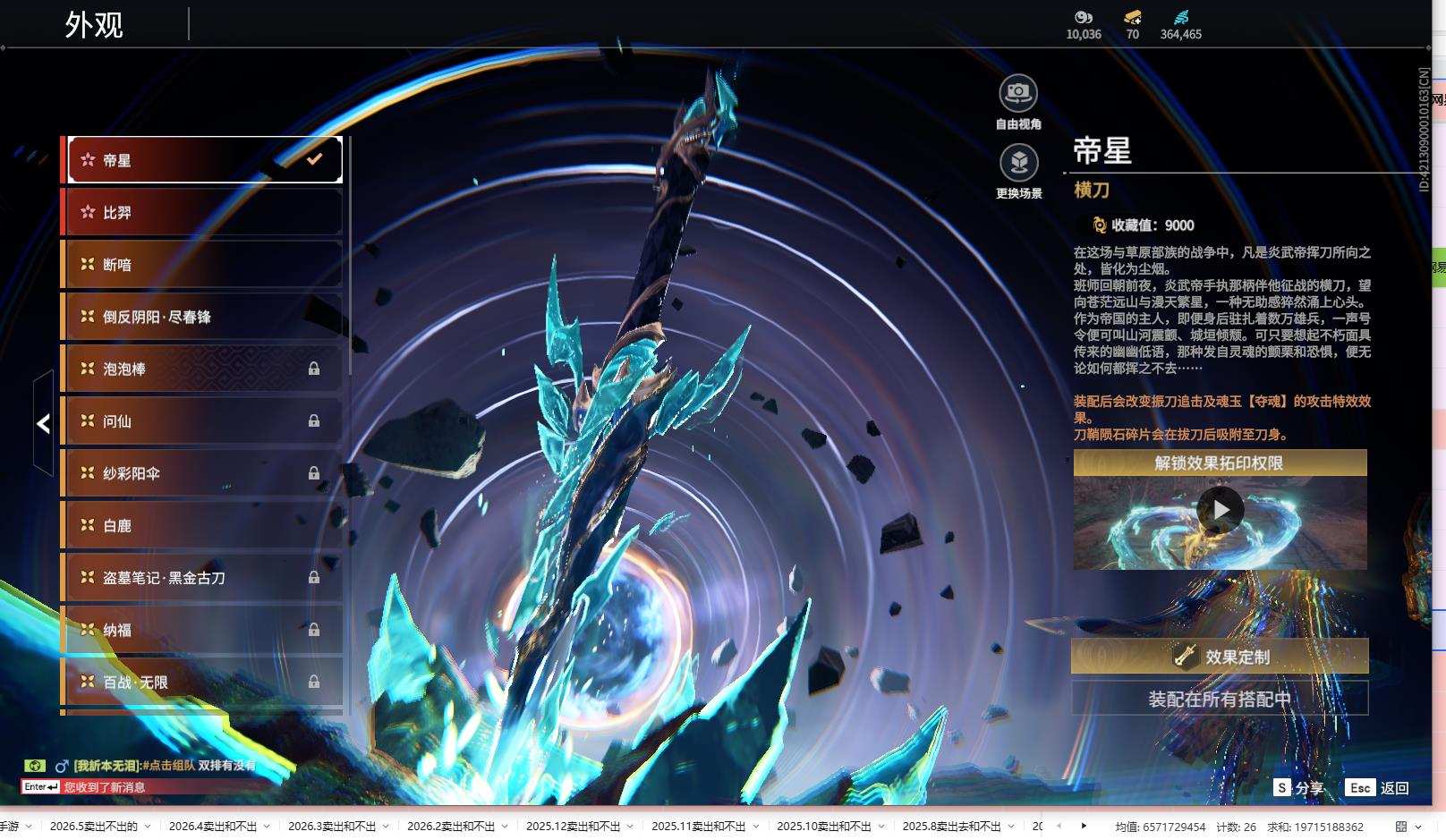Select the 百战·无限 skin
Image resolution: width=1446 pixels, height=840 pixels.
205,682
